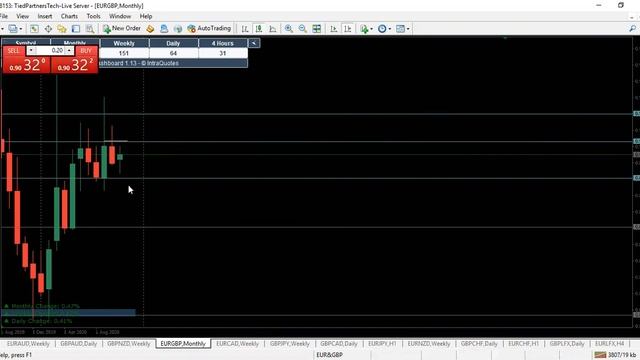Click the connection status 3807/19 kb

(616, 355)
